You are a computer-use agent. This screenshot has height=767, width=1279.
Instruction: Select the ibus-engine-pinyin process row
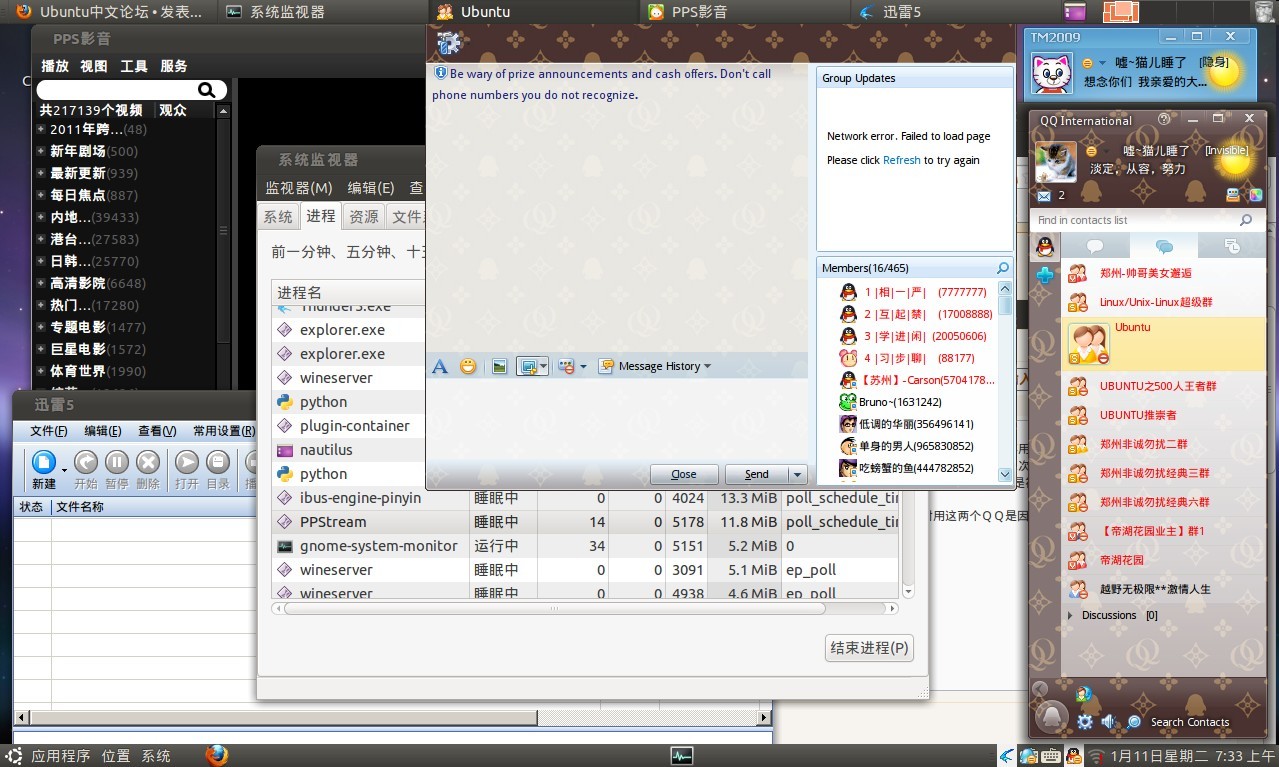click(585, 498)
